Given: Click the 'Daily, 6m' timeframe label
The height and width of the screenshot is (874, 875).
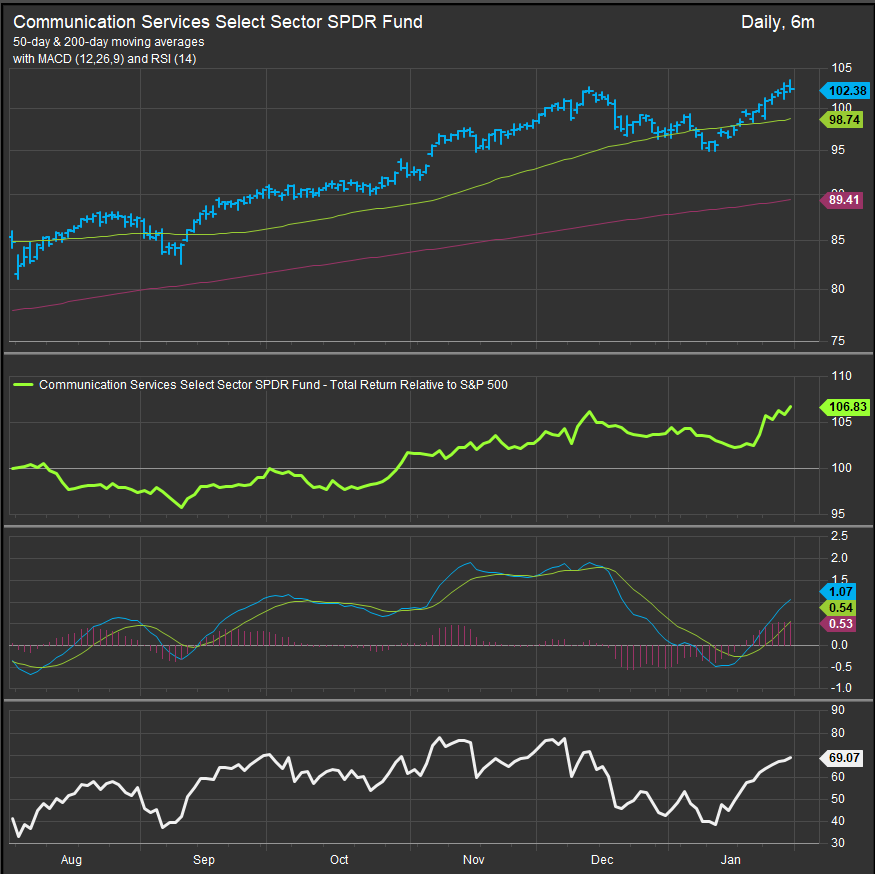Looking at the screenshot, I should coord(777,22).
